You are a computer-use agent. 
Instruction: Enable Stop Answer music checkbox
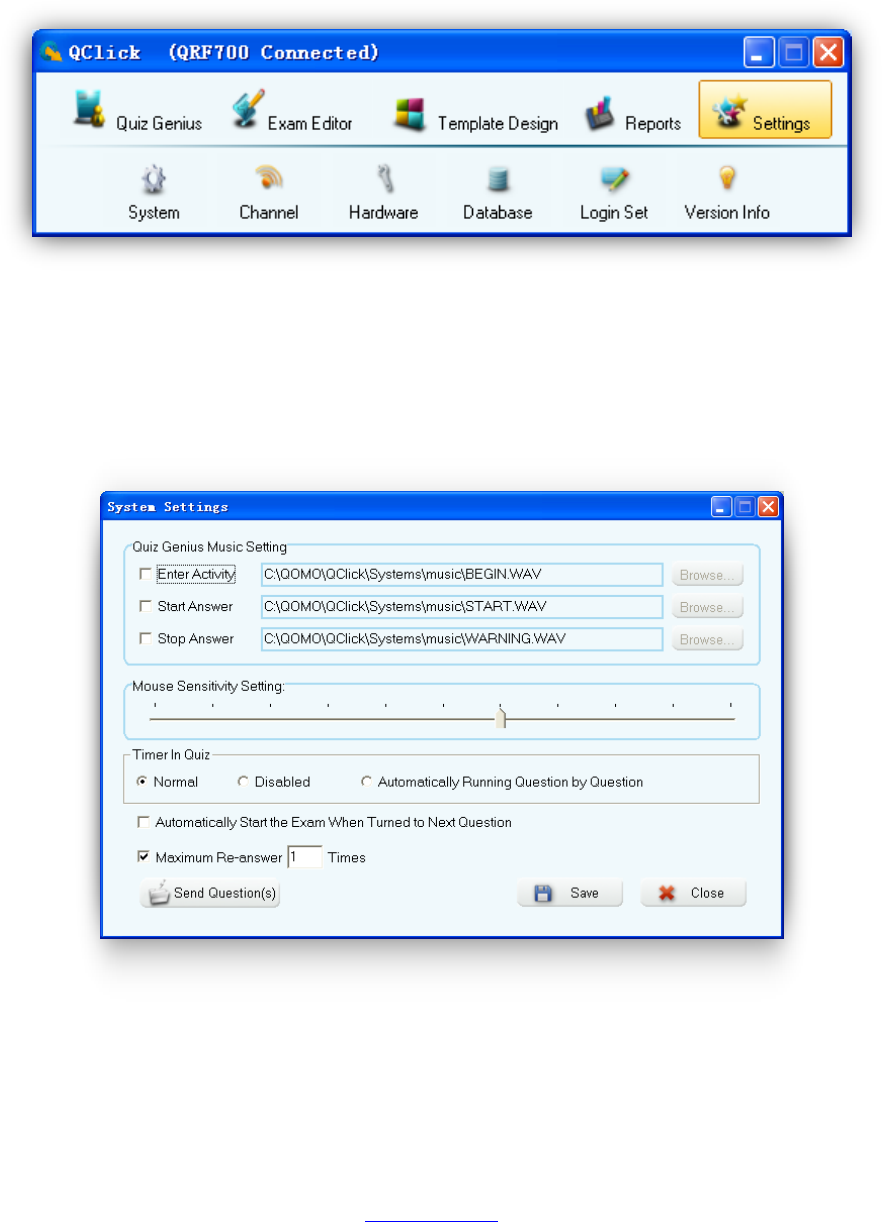click(x=146, y=638)
